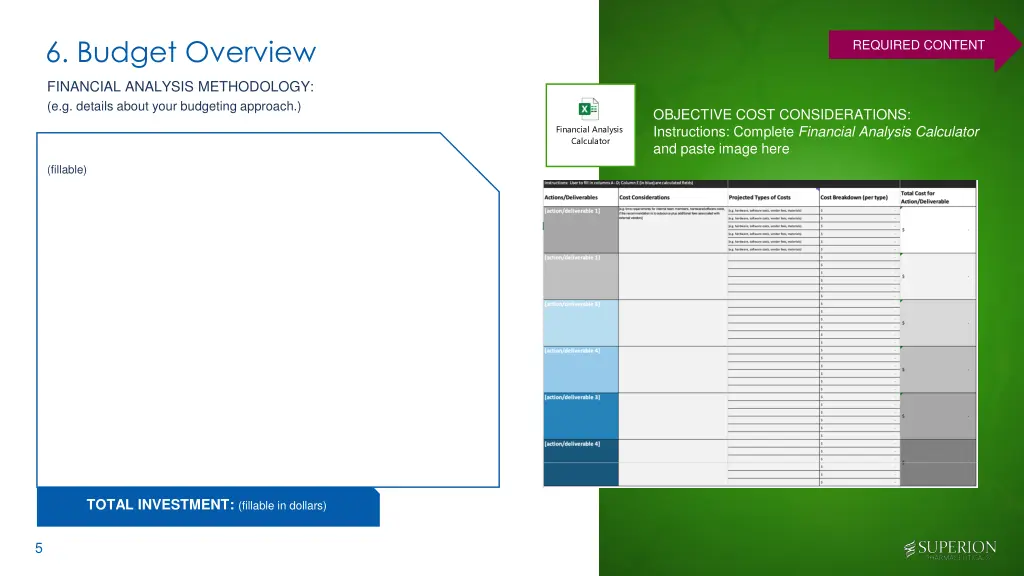The height and width of the screenshot is (576, 1024).
Task: Click the 6. Budget Overview title
Action: tap(181, 51)
